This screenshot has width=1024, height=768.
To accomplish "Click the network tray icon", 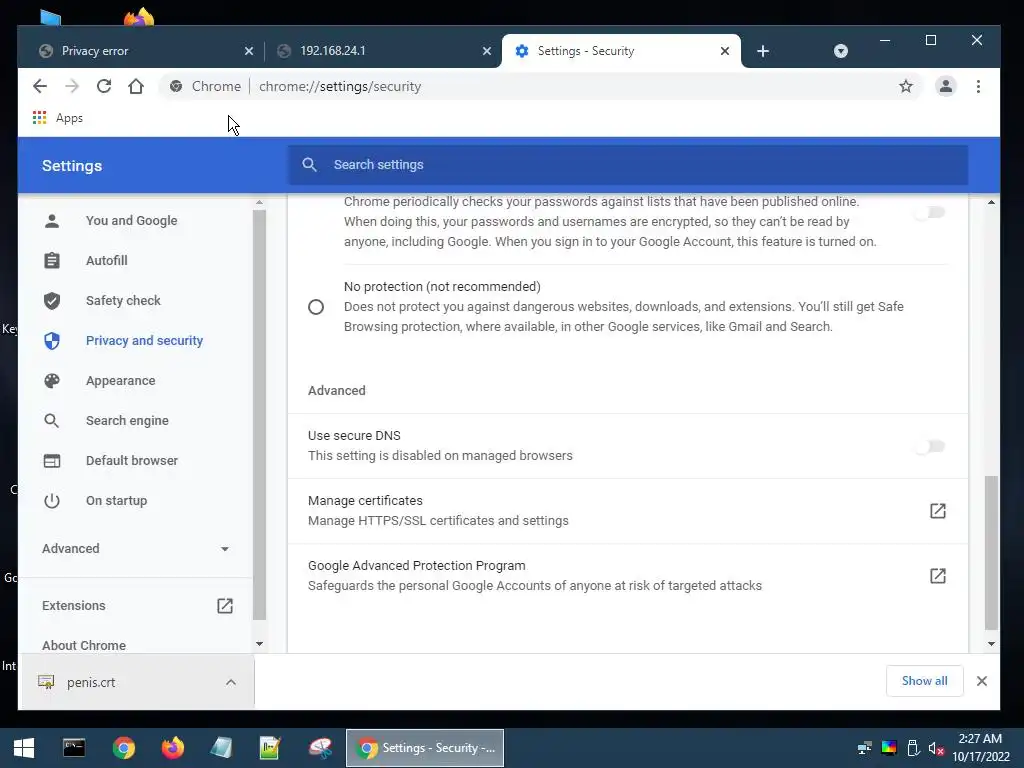I will click(865, 748).
